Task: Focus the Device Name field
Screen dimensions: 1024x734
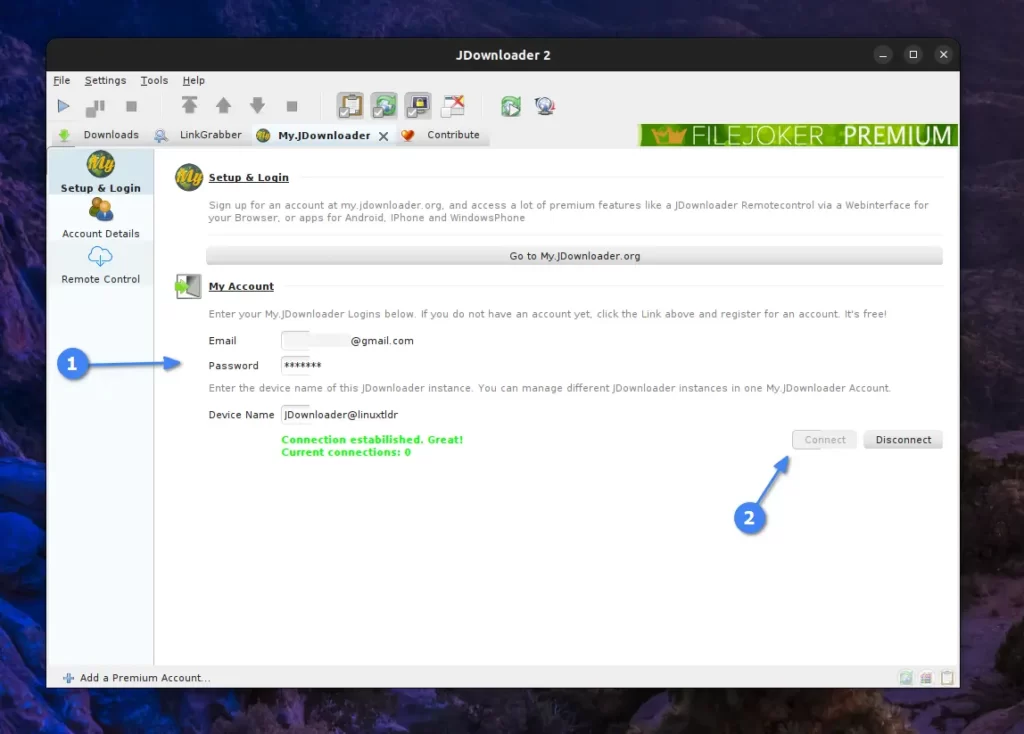Action: coord(340,415)
